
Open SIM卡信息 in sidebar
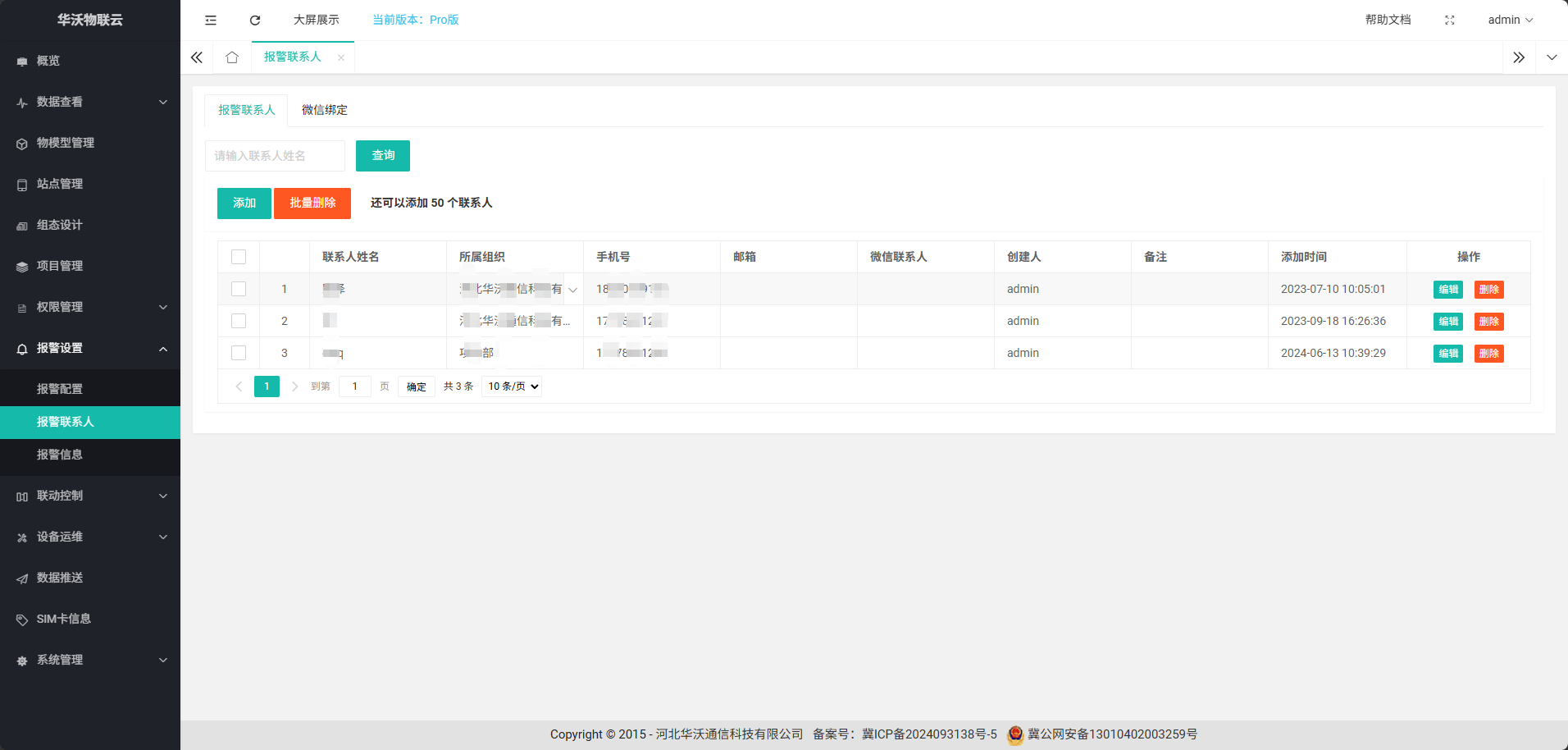[90, 619]
